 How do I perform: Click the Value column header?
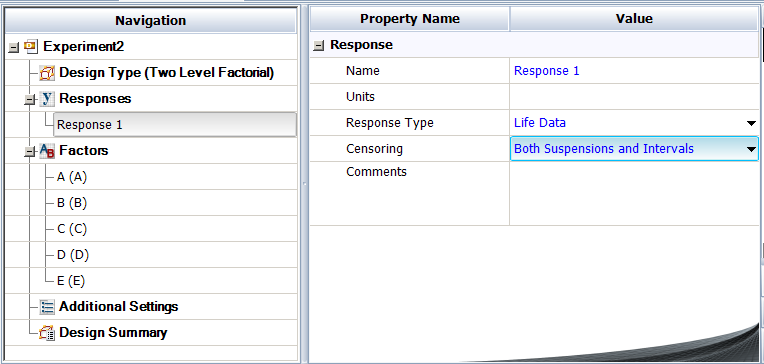coord(634,19)
